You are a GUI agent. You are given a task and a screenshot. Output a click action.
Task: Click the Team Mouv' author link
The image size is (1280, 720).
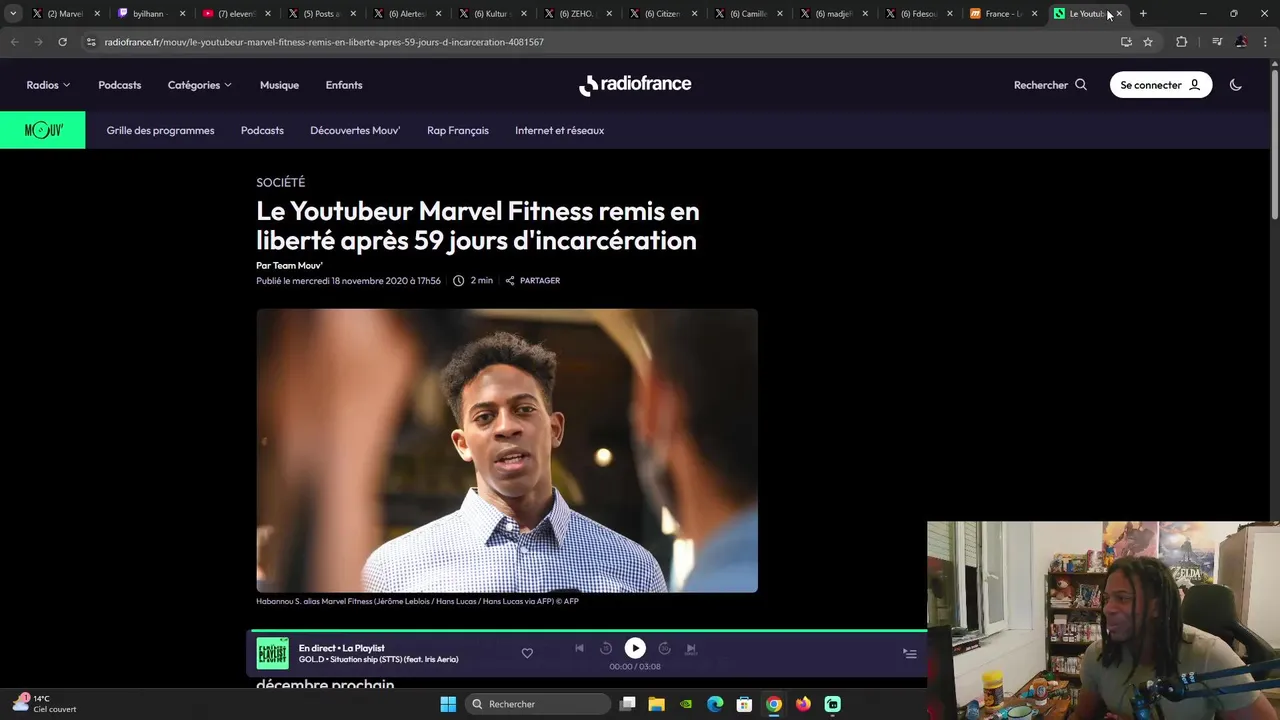click(297, 265)
